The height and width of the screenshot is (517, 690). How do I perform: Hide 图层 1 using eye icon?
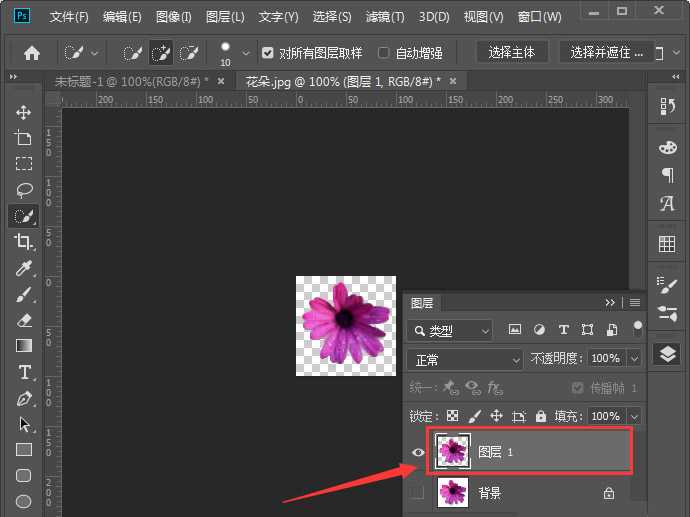pyautogui.click(x=418, y=453)
